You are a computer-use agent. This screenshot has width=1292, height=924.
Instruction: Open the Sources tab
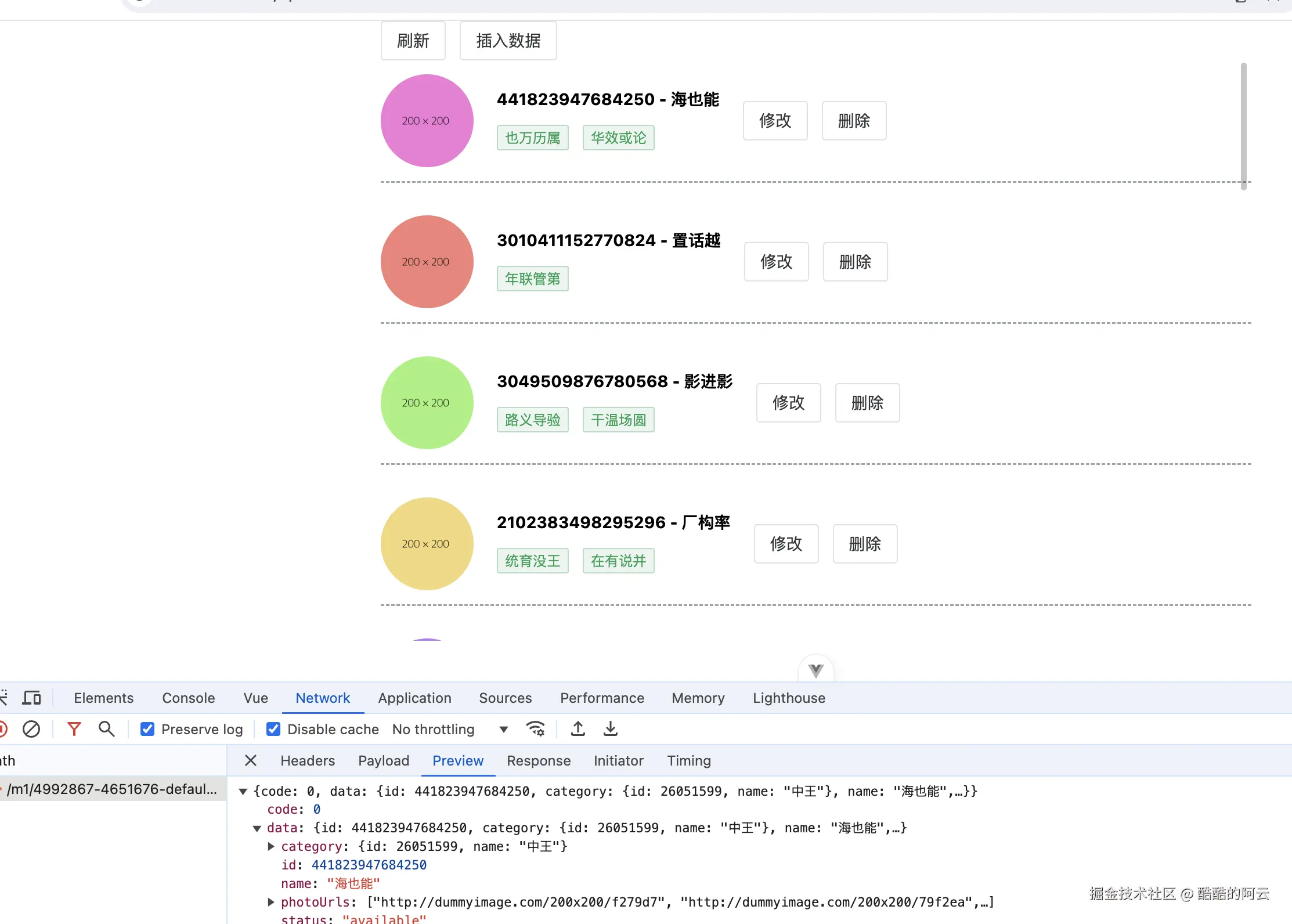[506, 698]
